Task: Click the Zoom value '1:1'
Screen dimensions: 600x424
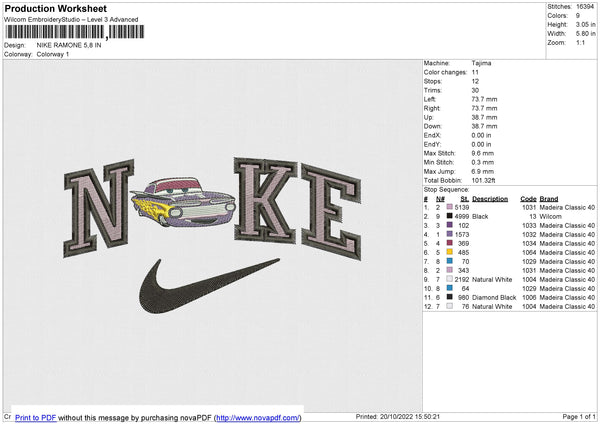Action: pos(580,42)
